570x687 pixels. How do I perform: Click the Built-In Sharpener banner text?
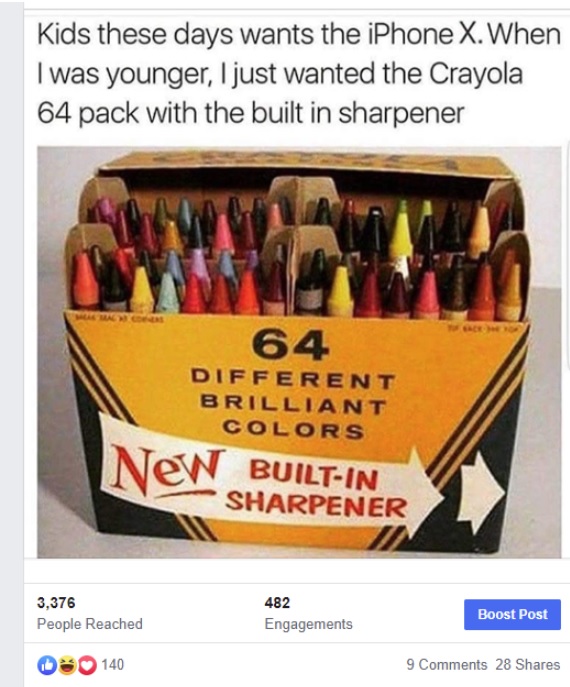point(316,491)
